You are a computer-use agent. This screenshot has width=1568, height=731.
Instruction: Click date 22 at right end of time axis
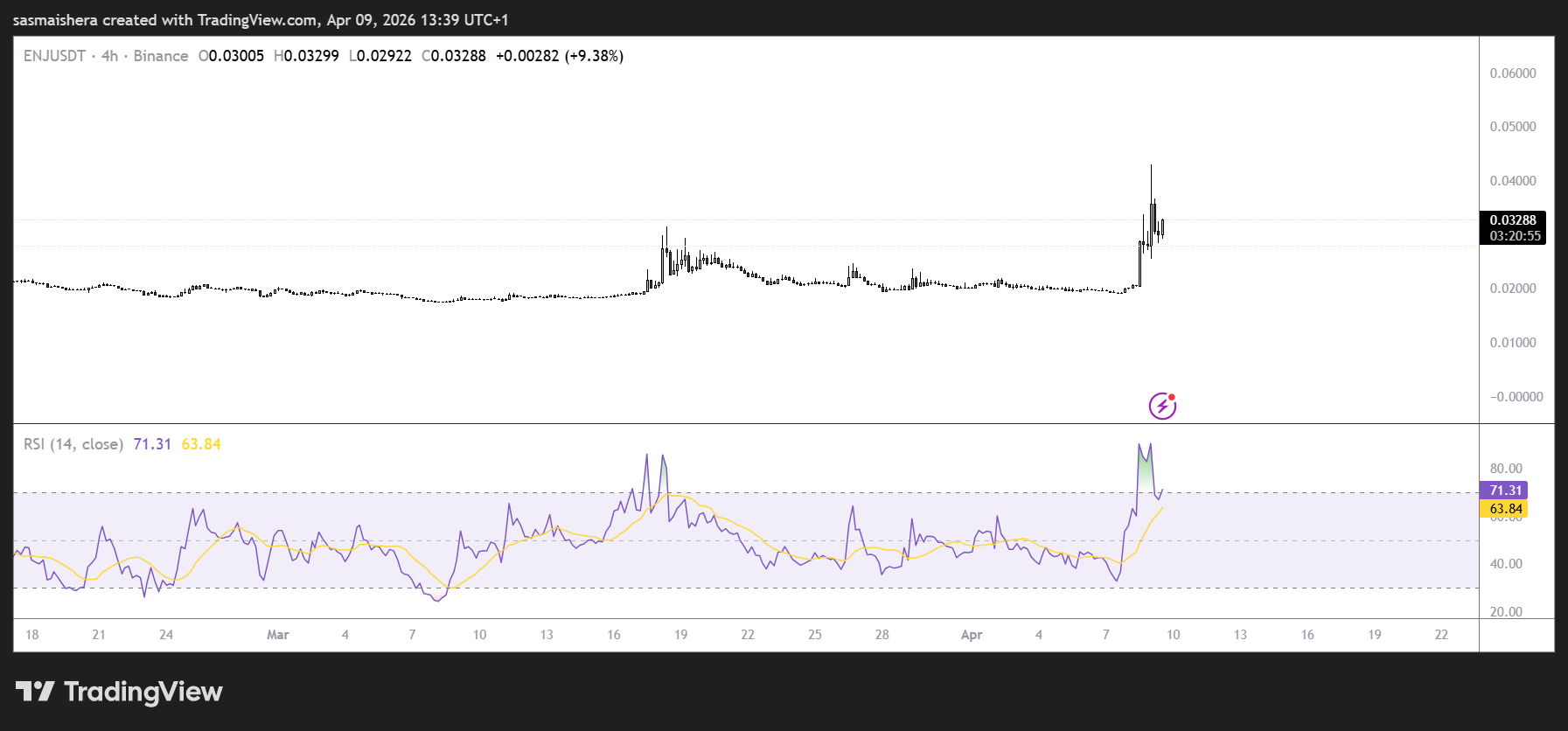point(1441,635)
